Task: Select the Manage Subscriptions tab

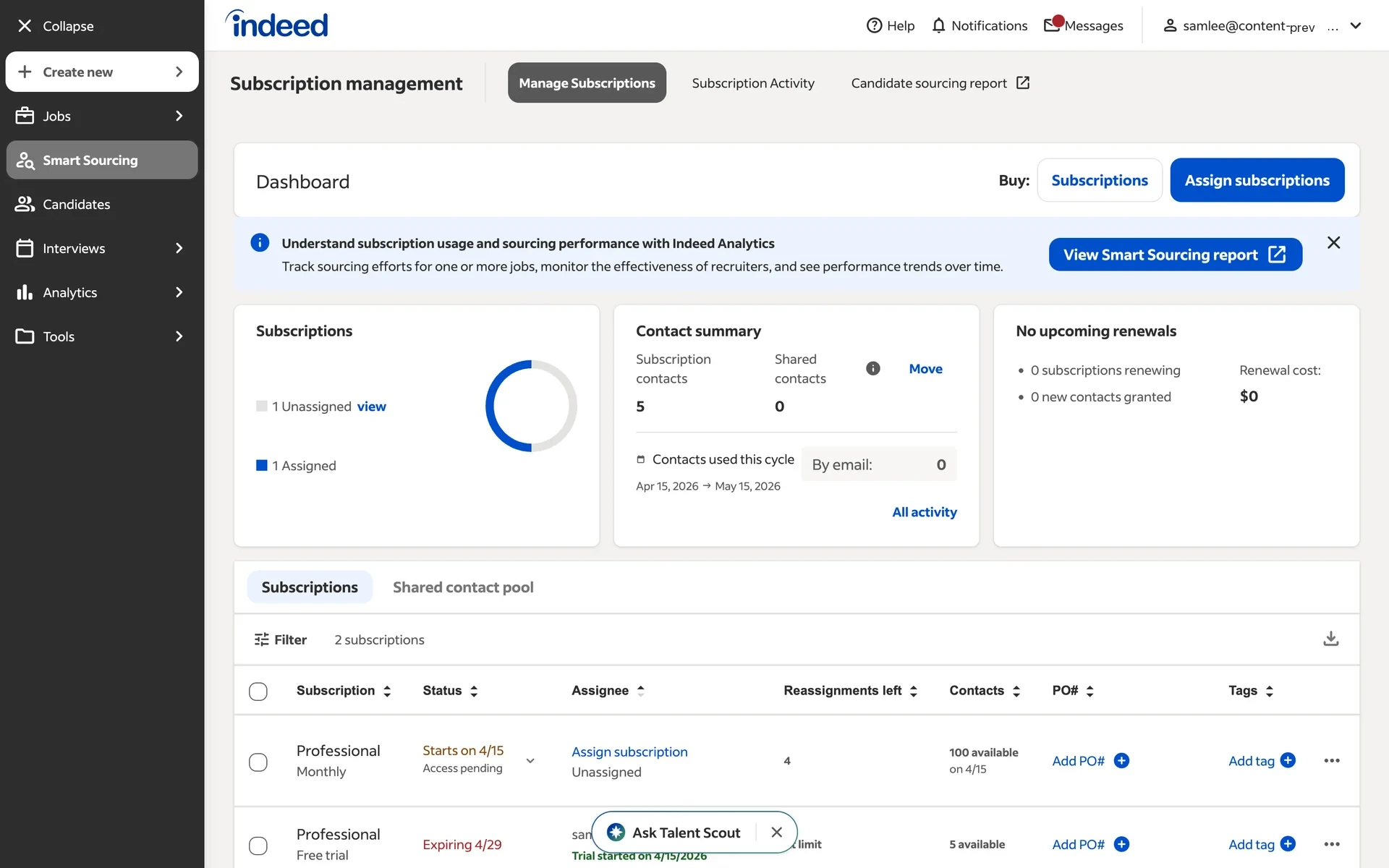Action: point(587,82)
